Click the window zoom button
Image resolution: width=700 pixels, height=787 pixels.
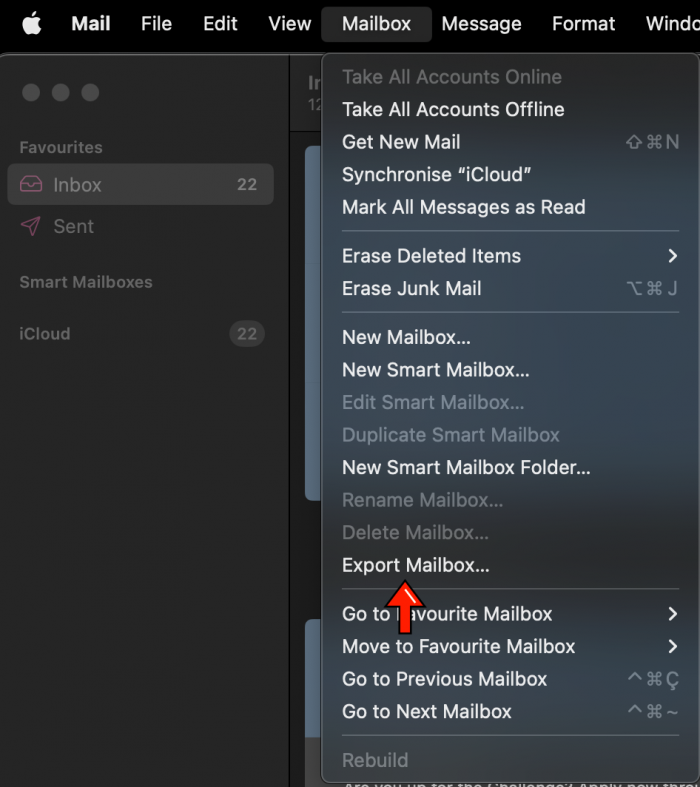tap(90, 92)
